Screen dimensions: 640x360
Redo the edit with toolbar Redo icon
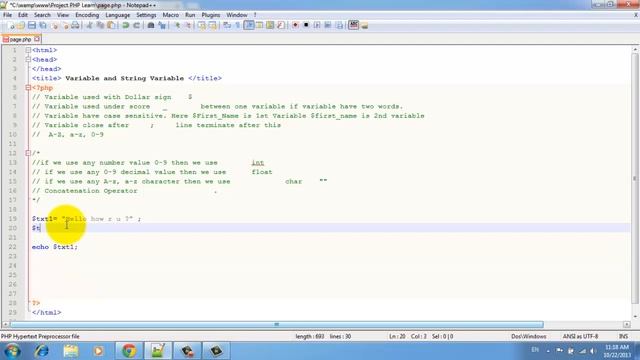(x=137, y=25)
